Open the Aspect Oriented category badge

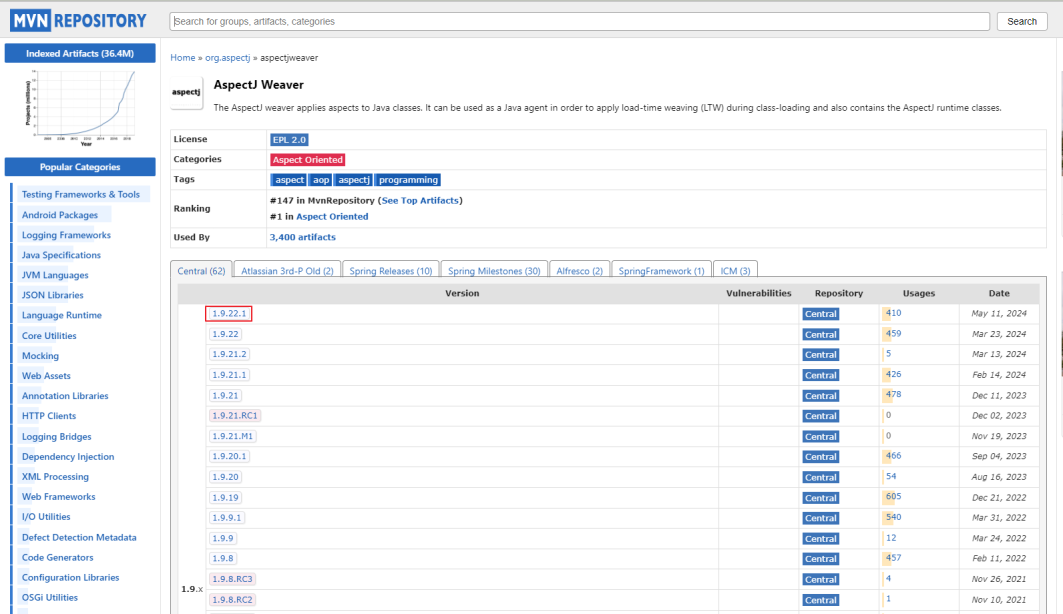pos(308,160)
